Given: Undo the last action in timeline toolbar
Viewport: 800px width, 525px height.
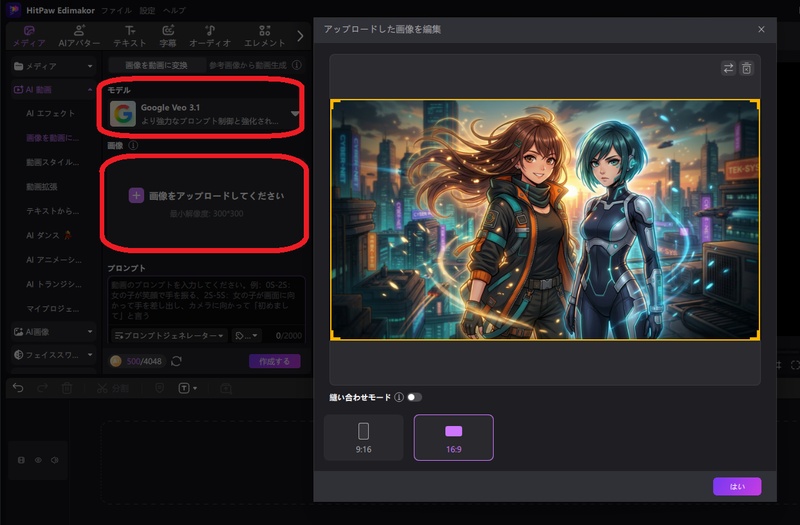Looking at the screenshot, I should (x=18, y=388).
